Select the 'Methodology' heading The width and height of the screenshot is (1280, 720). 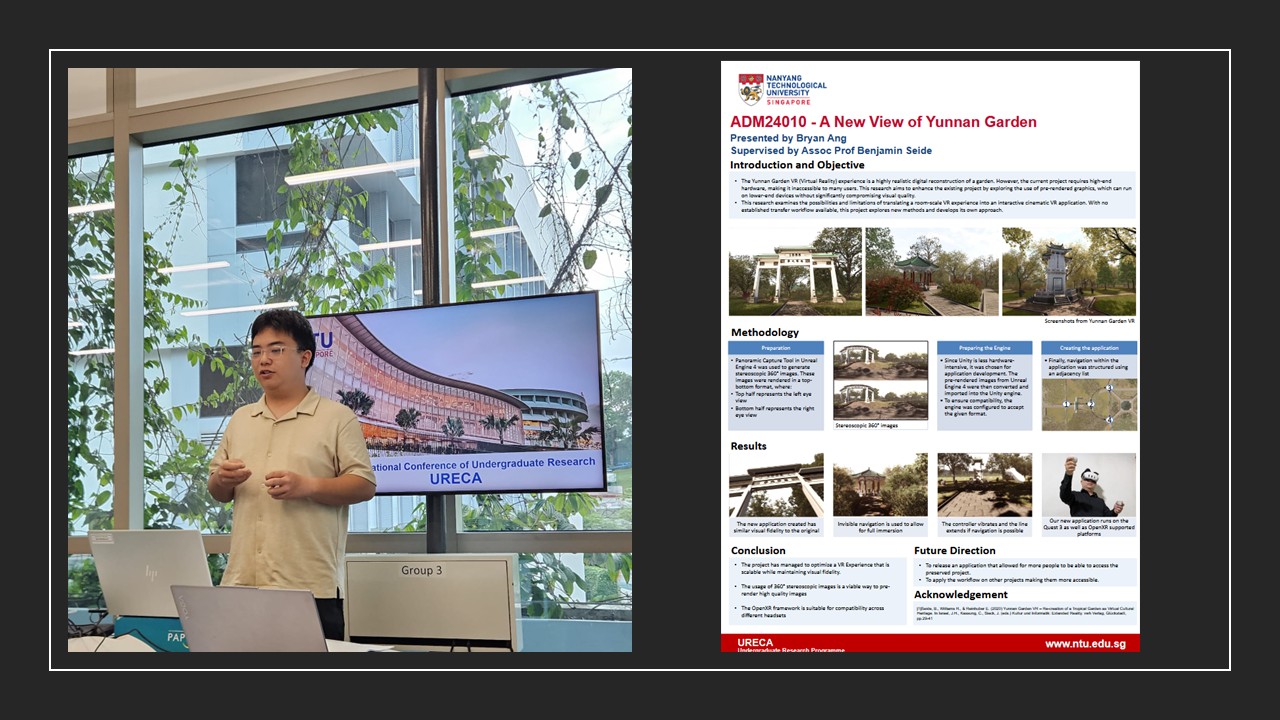point(765,333)
